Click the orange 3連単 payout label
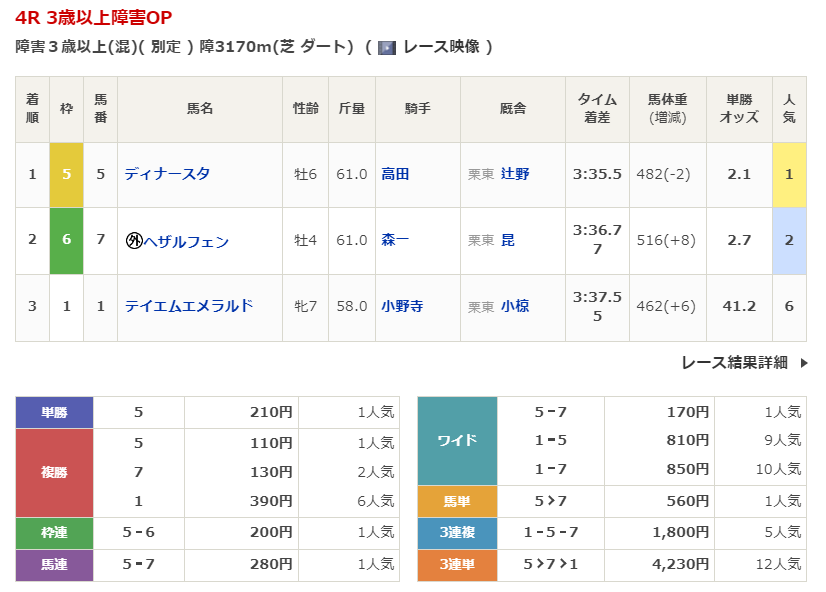826x592 pixels. [457, 564]
